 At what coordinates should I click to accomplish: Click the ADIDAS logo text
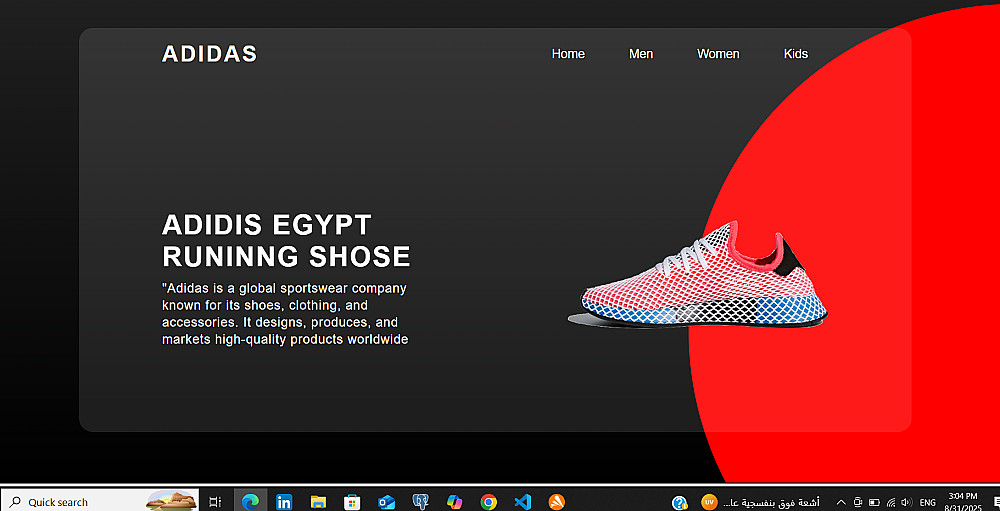[209, 54]
